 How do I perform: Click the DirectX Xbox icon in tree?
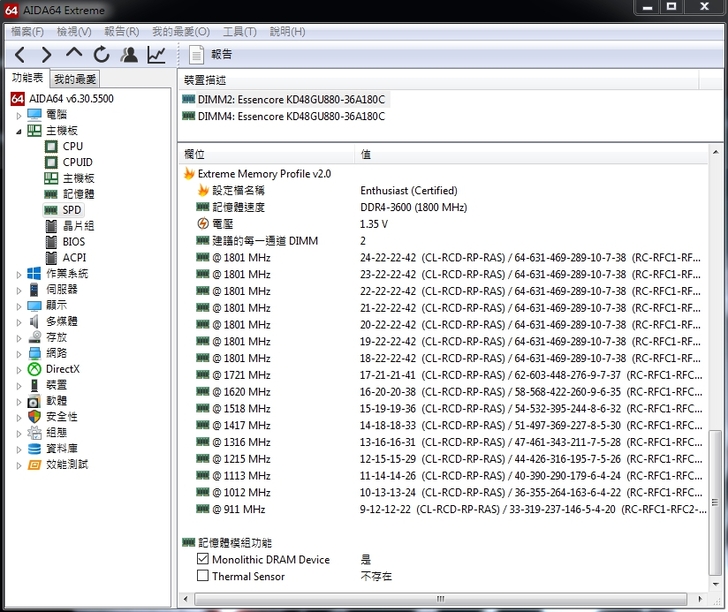pos(34,369)
